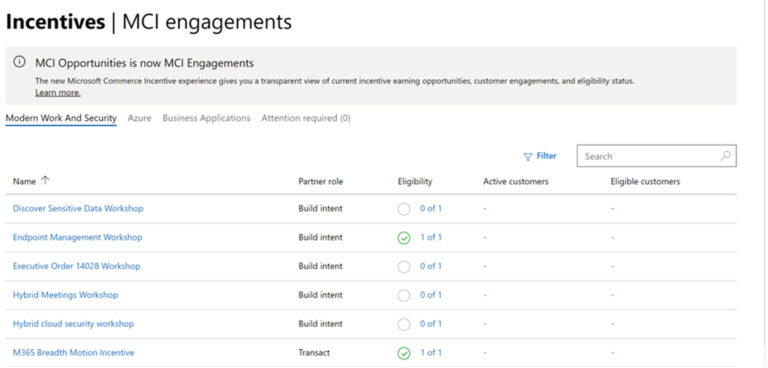The image size is (768, 368).
Task: Select the Modern Work And Security tab
Action: [x=61, y=118]
